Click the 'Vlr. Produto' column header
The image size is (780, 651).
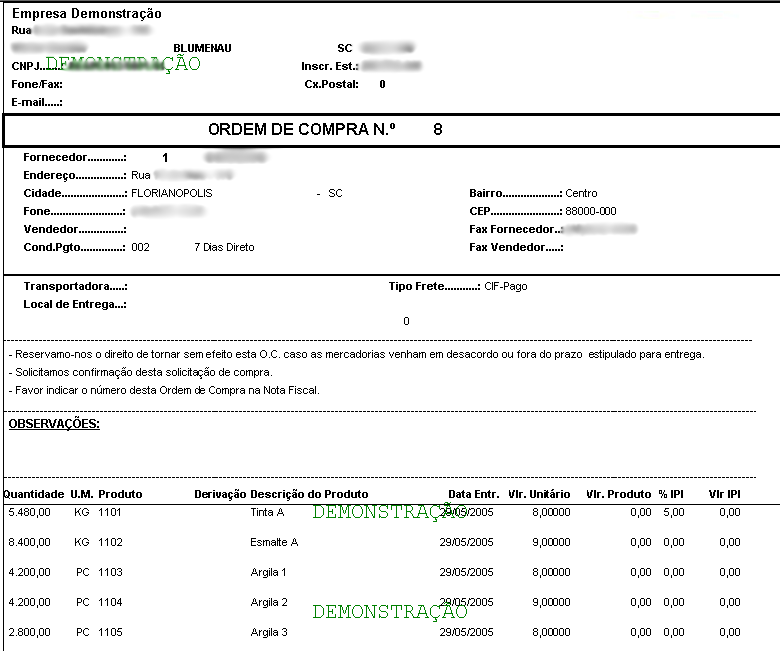[618, 494]
